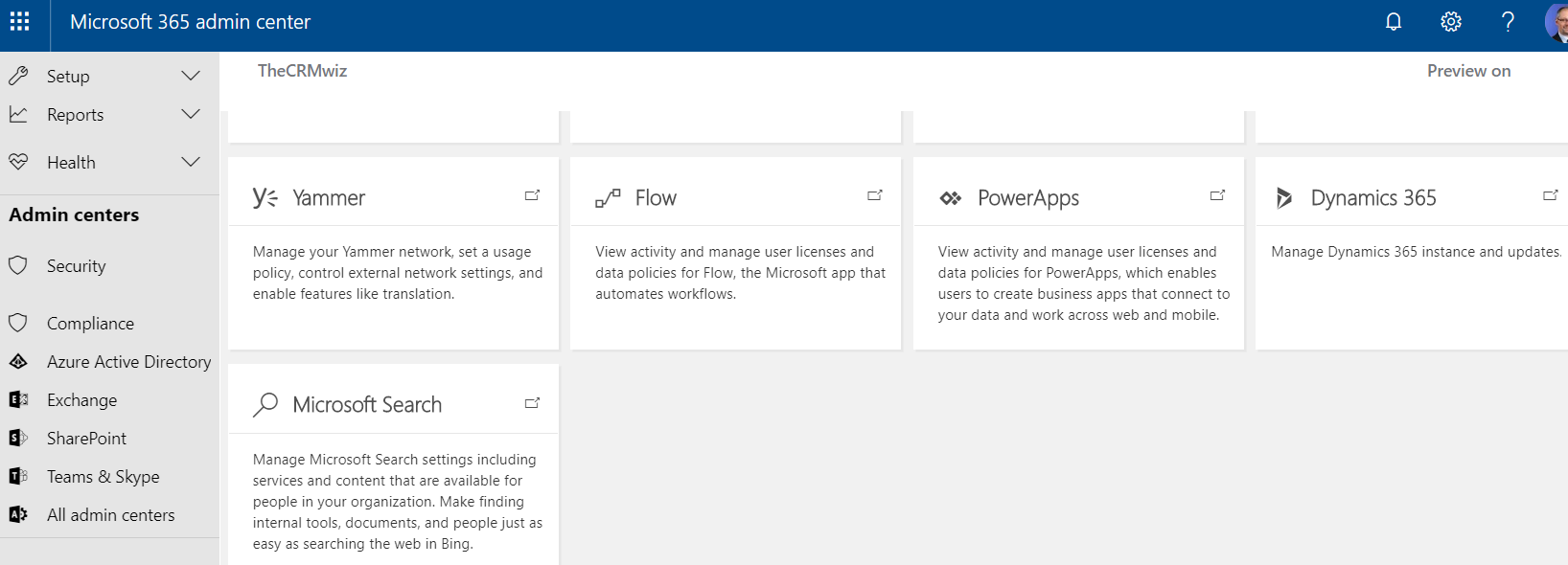The width and height of the screenshot is (1568, 565).
Task: Click All admin centers link
Action: pos(109,515)
